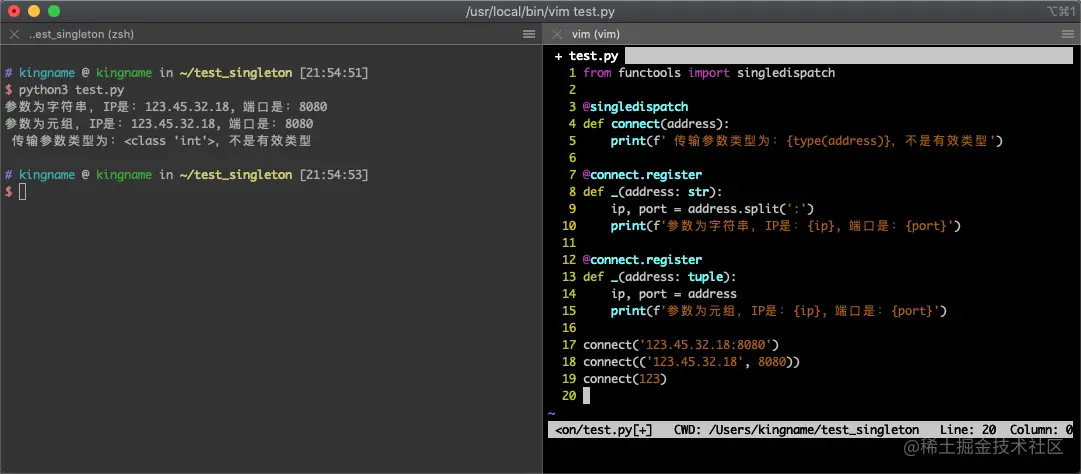Click 'Column: 0' in the status bar
This screenshot has width=1081, height=474.
(x=1041, y=429)
